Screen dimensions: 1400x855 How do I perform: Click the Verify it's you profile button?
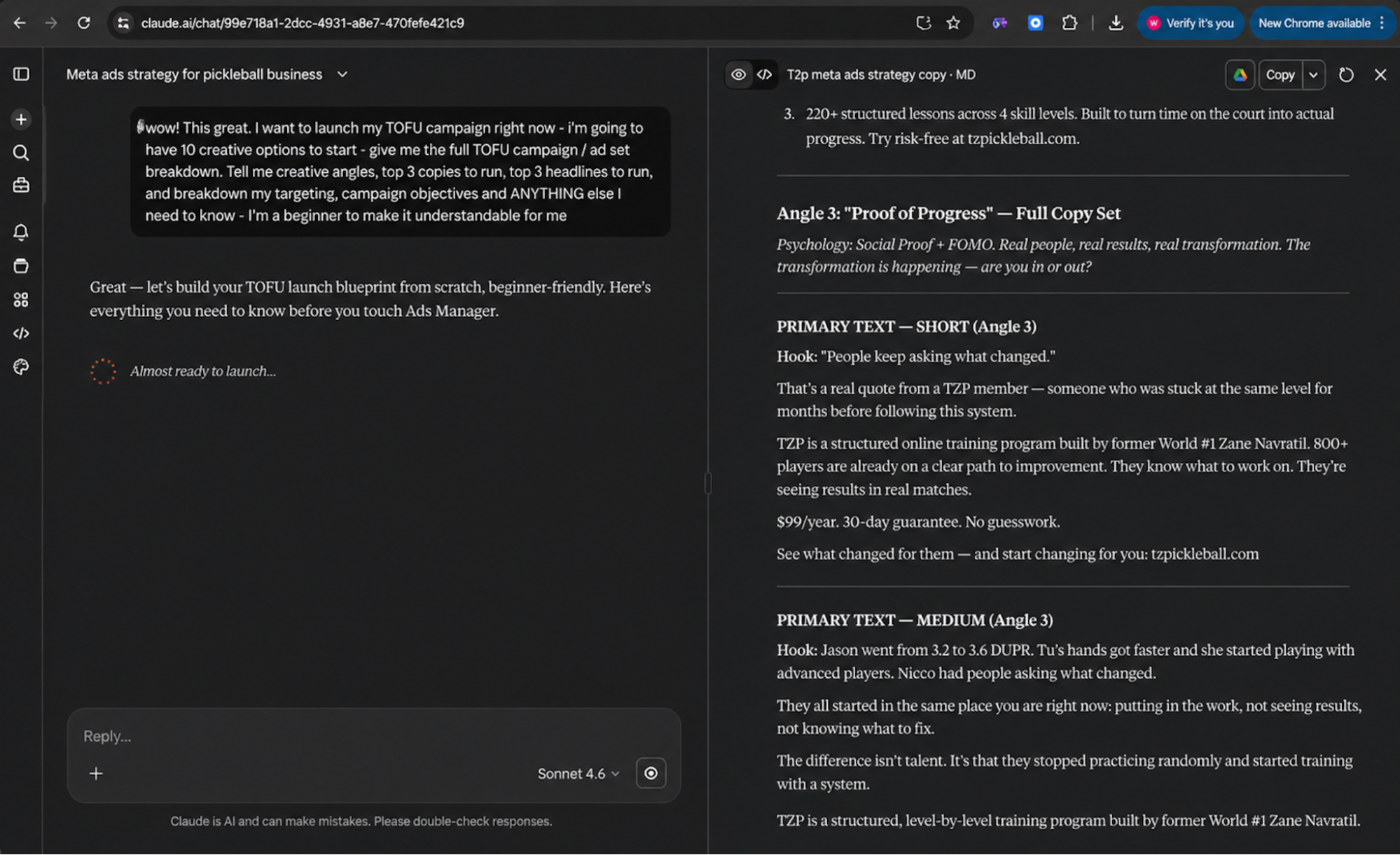1190,23
